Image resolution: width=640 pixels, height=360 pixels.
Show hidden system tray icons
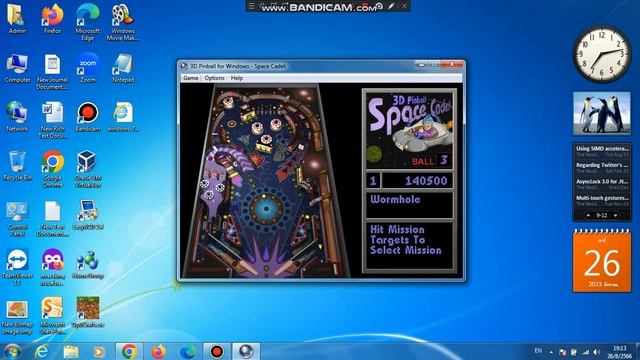tap(551, 352)
